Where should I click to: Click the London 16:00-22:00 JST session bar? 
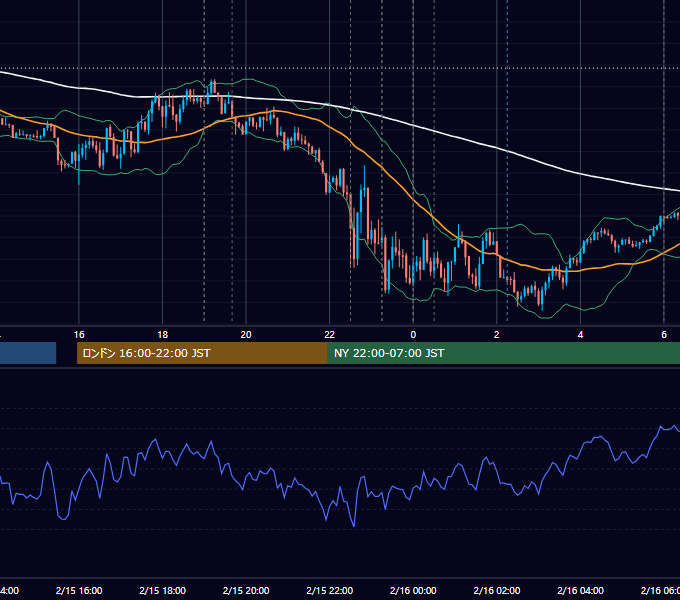pos(202,353)
